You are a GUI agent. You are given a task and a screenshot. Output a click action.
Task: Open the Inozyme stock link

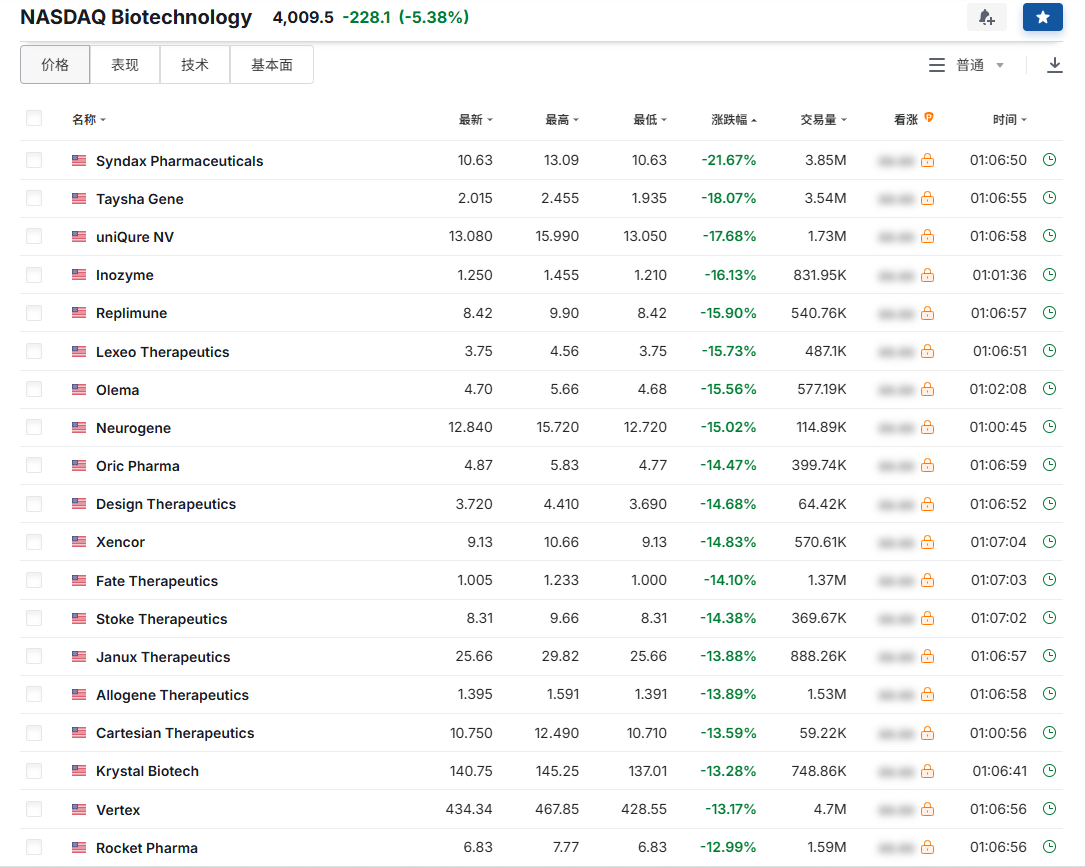click(x=125, y=275)
